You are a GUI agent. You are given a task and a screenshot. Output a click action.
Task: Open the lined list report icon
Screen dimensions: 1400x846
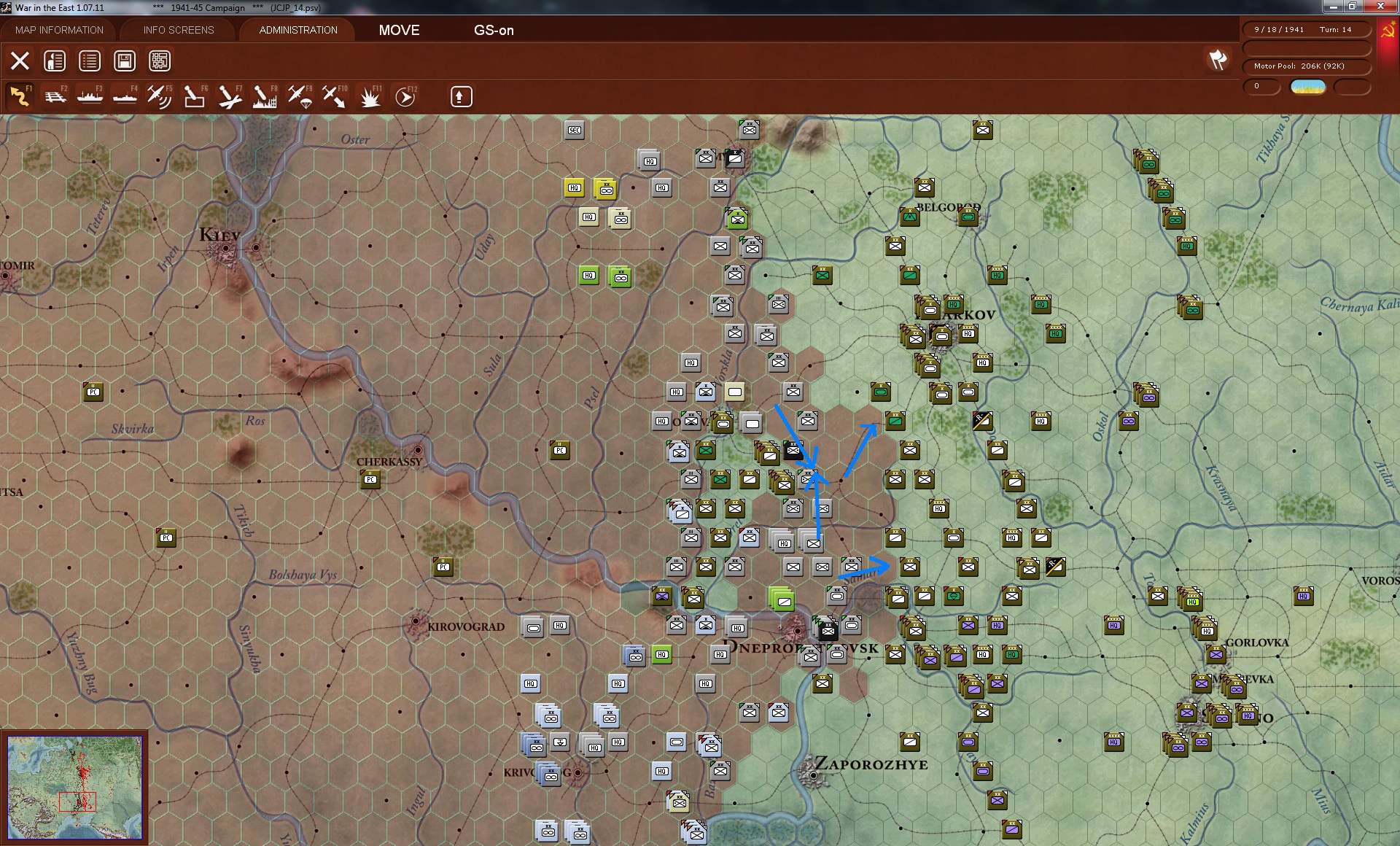click(x=90, y=61)
